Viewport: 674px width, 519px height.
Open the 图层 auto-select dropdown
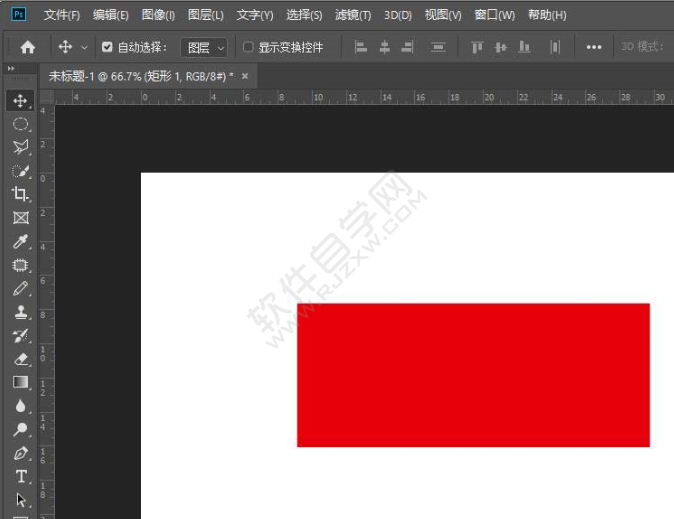tap(204, 47)
